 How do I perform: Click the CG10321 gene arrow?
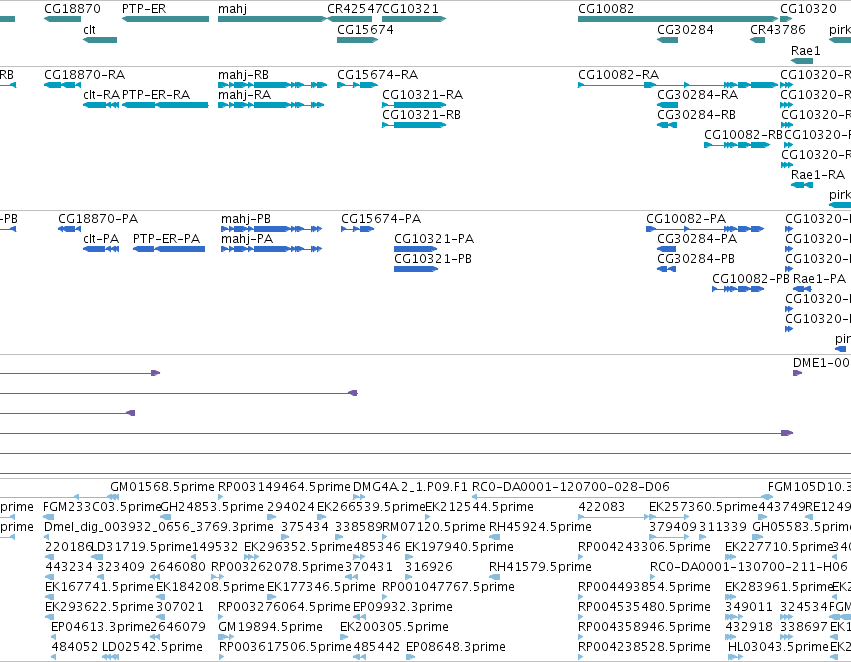point(414,19)
